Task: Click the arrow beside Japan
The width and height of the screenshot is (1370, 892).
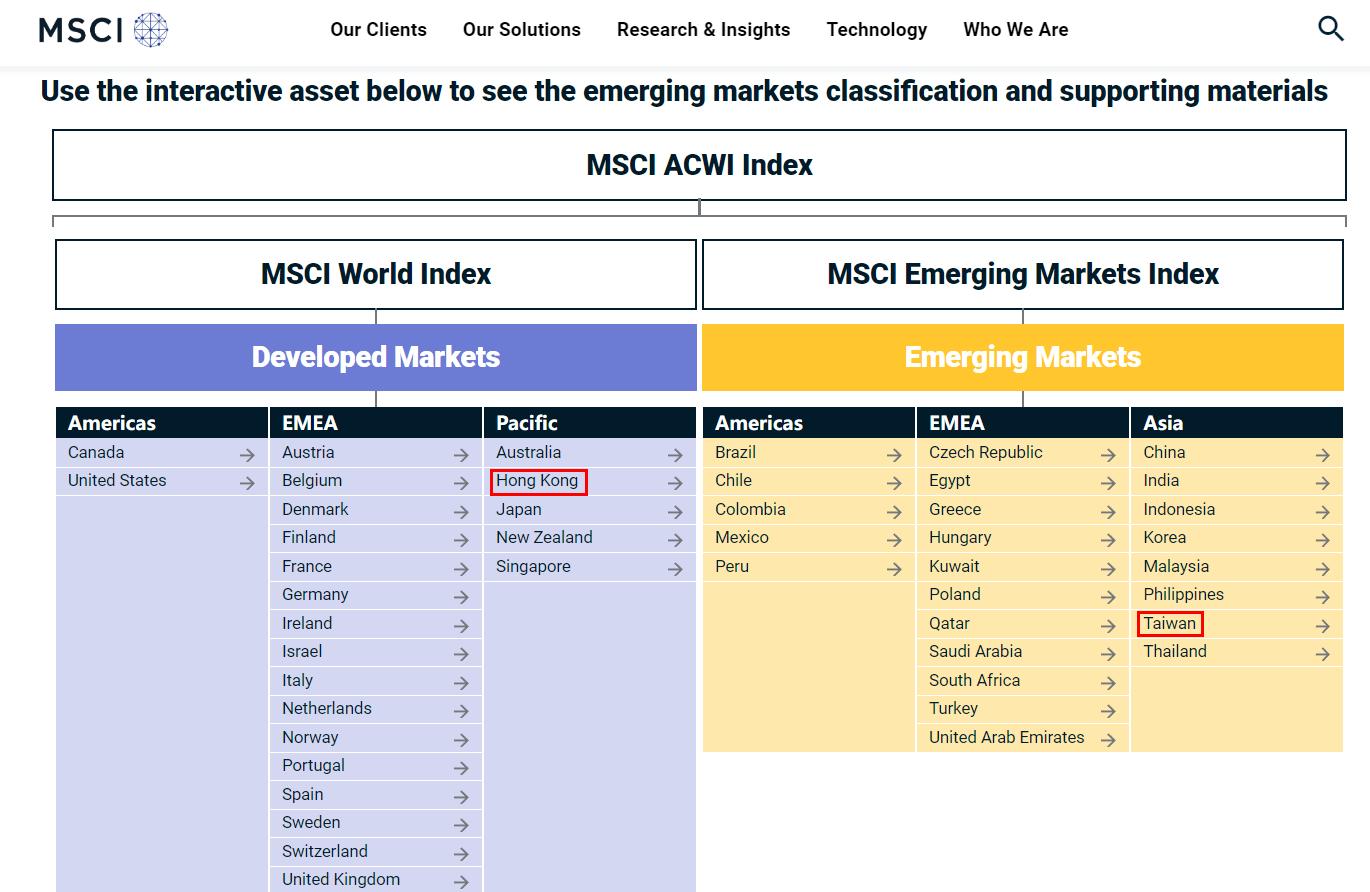Action: pyautogui.click(x=675, y=511)
